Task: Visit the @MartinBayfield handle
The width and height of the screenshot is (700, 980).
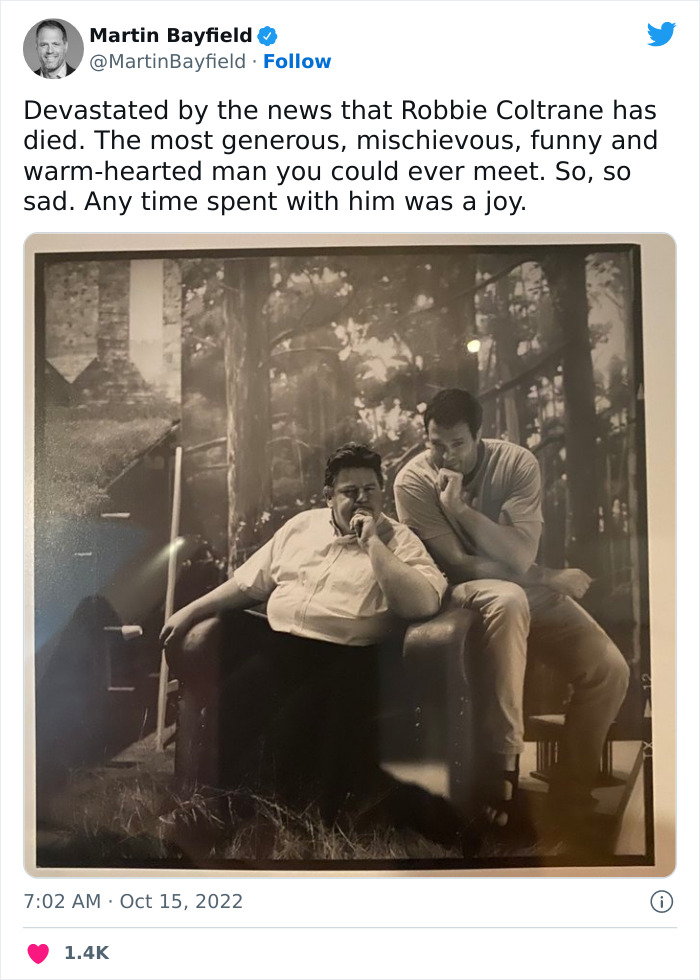Action: point(168,61)
